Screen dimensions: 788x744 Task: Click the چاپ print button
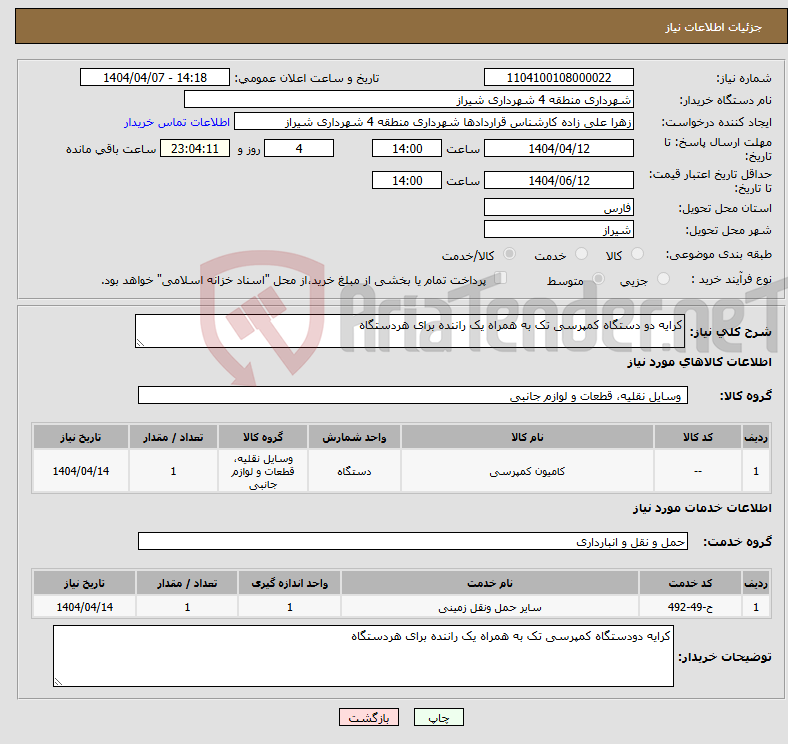pos(439,717)
